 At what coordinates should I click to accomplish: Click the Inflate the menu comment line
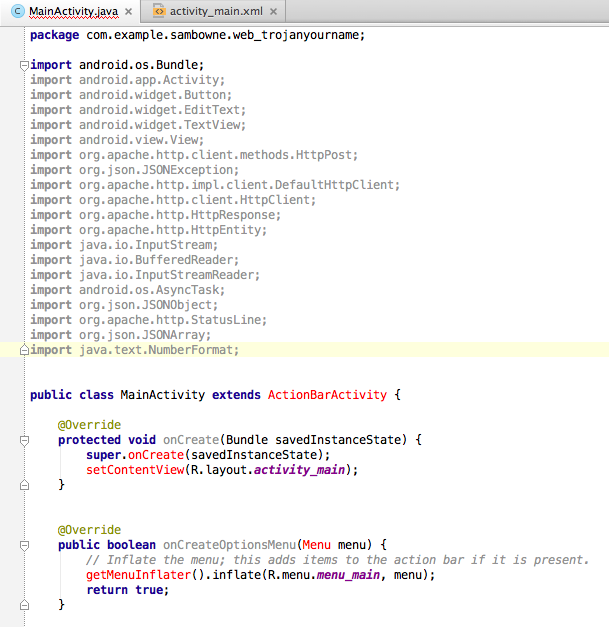point(337,560)
